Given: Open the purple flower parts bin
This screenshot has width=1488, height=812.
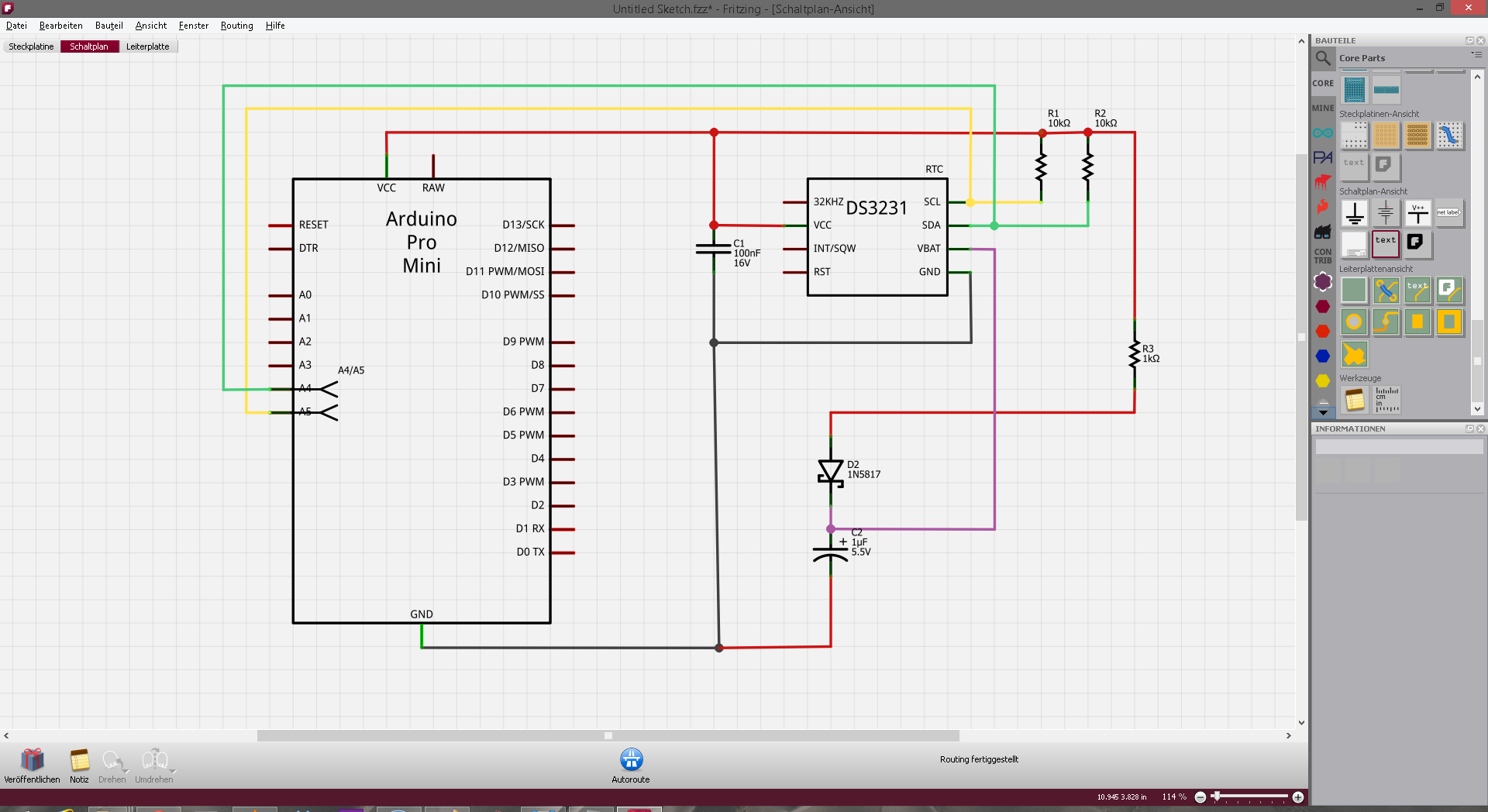Looking at the screenshot, I should tap(1323, 281).
